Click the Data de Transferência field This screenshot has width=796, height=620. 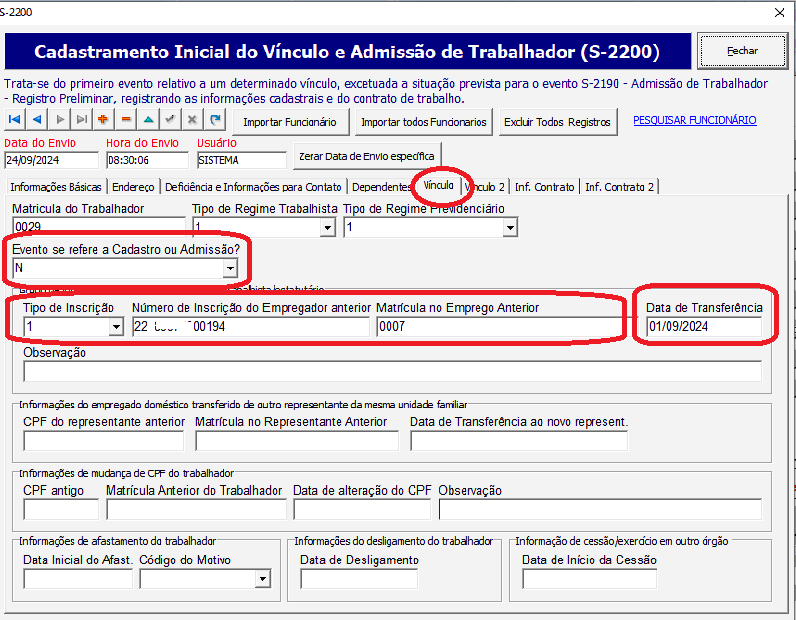pos(703,327)
